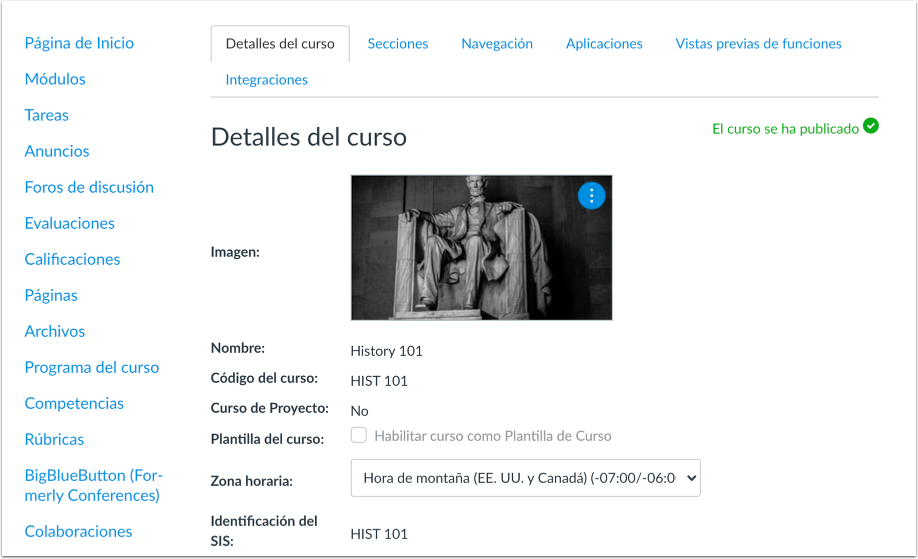Click the Curso de Proyecto value No
Screen dimensions: 918x559
tap(359, 411)
